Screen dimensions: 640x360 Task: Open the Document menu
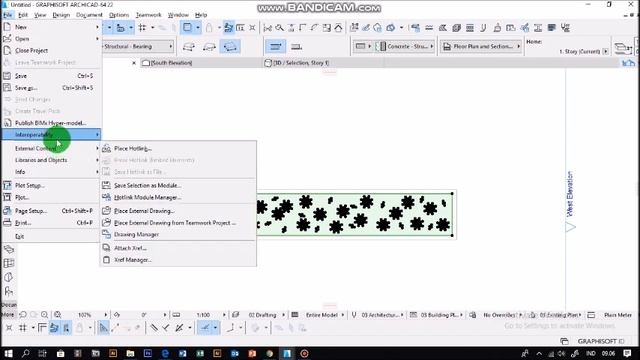(89, 15)
